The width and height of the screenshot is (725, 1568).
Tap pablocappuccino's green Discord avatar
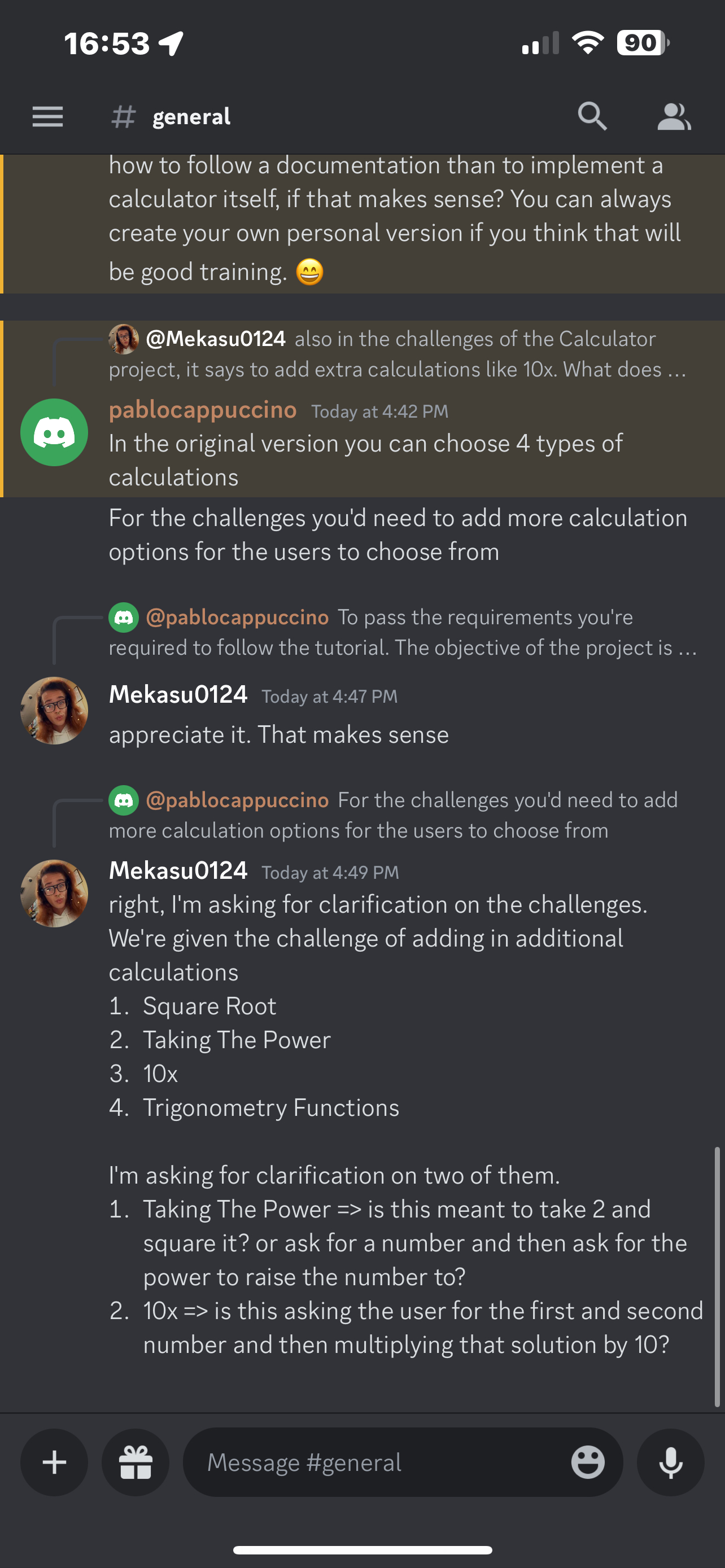pos(54,432)
